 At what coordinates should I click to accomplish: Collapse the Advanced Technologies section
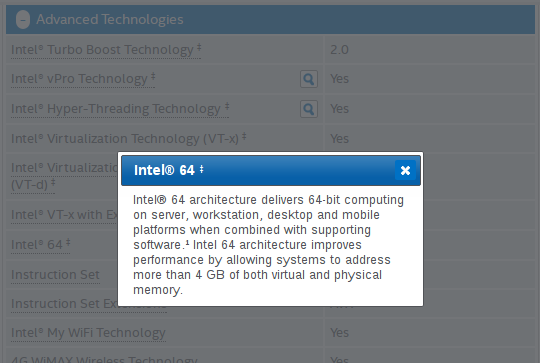click(x=23, y=20)
